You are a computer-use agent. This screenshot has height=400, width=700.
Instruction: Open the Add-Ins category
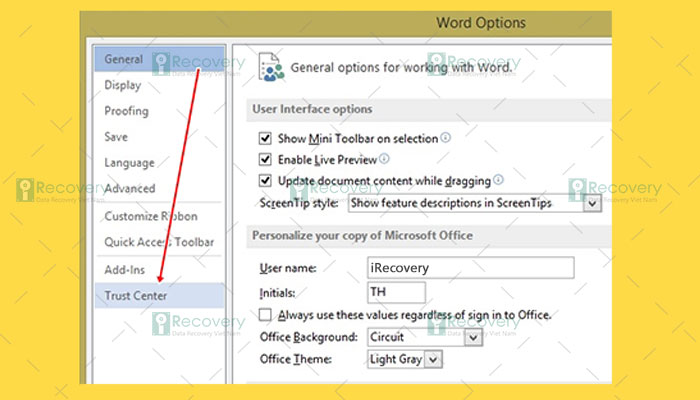tap(159, 270)
